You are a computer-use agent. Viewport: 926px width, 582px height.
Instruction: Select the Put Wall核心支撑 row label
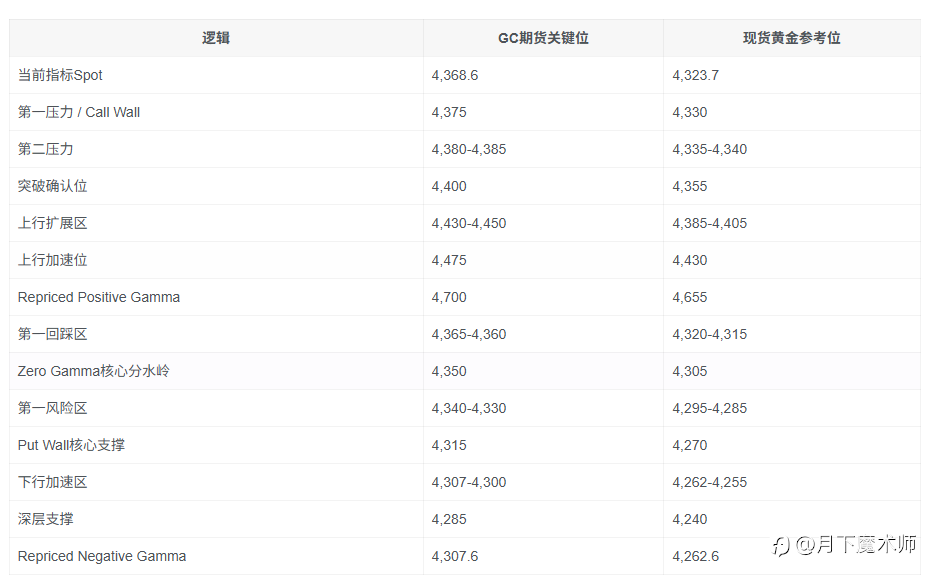[71, 445]
